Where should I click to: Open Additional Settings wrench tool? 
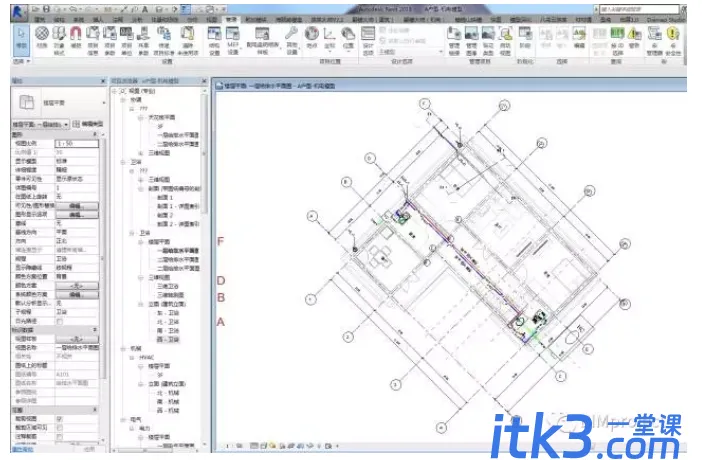click(291, 39)
